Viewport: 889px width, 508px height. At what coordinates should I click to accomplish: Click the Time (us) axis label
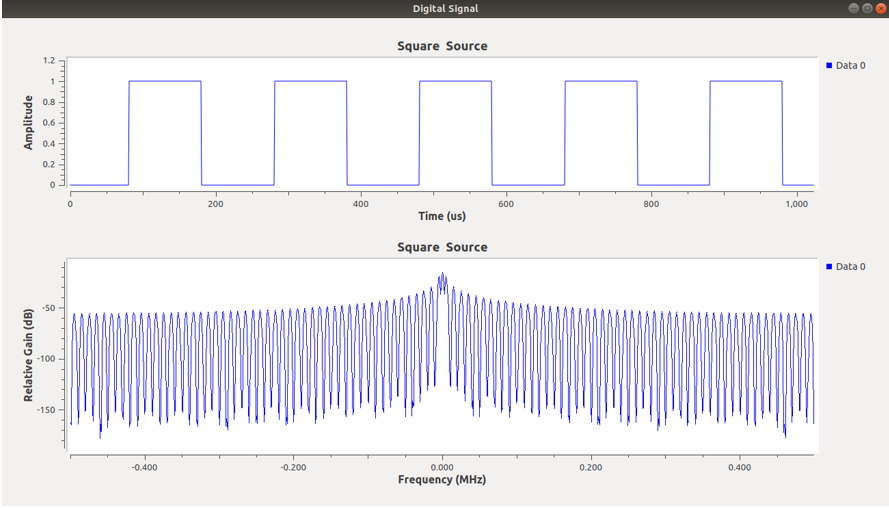tap(441, 216)
